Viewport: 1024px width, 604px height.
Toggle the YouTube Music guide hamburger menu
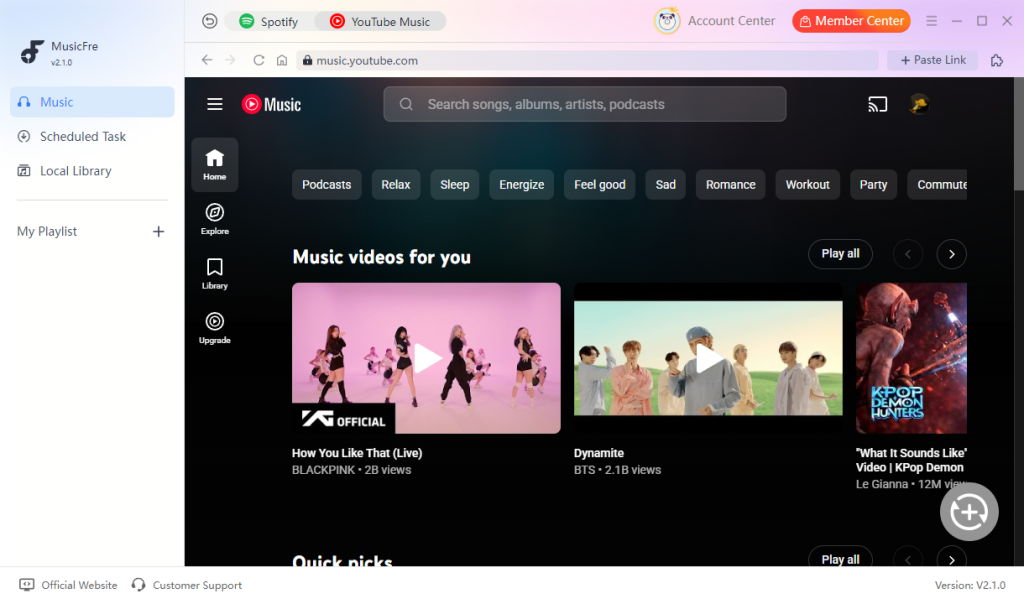coord(215,104)
